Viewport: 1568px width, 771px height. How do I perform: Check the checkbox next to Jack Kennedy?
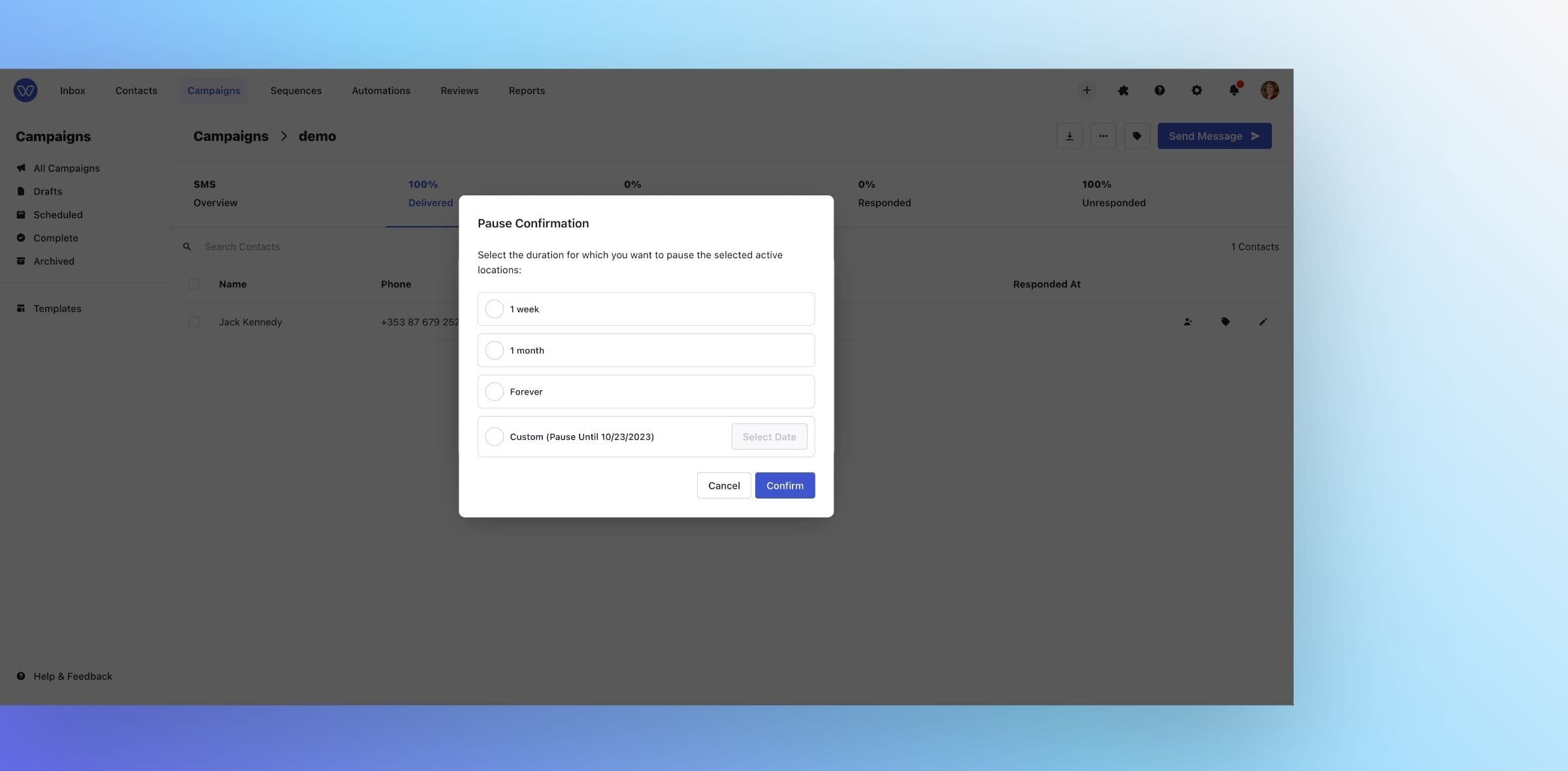coord(193,321)
